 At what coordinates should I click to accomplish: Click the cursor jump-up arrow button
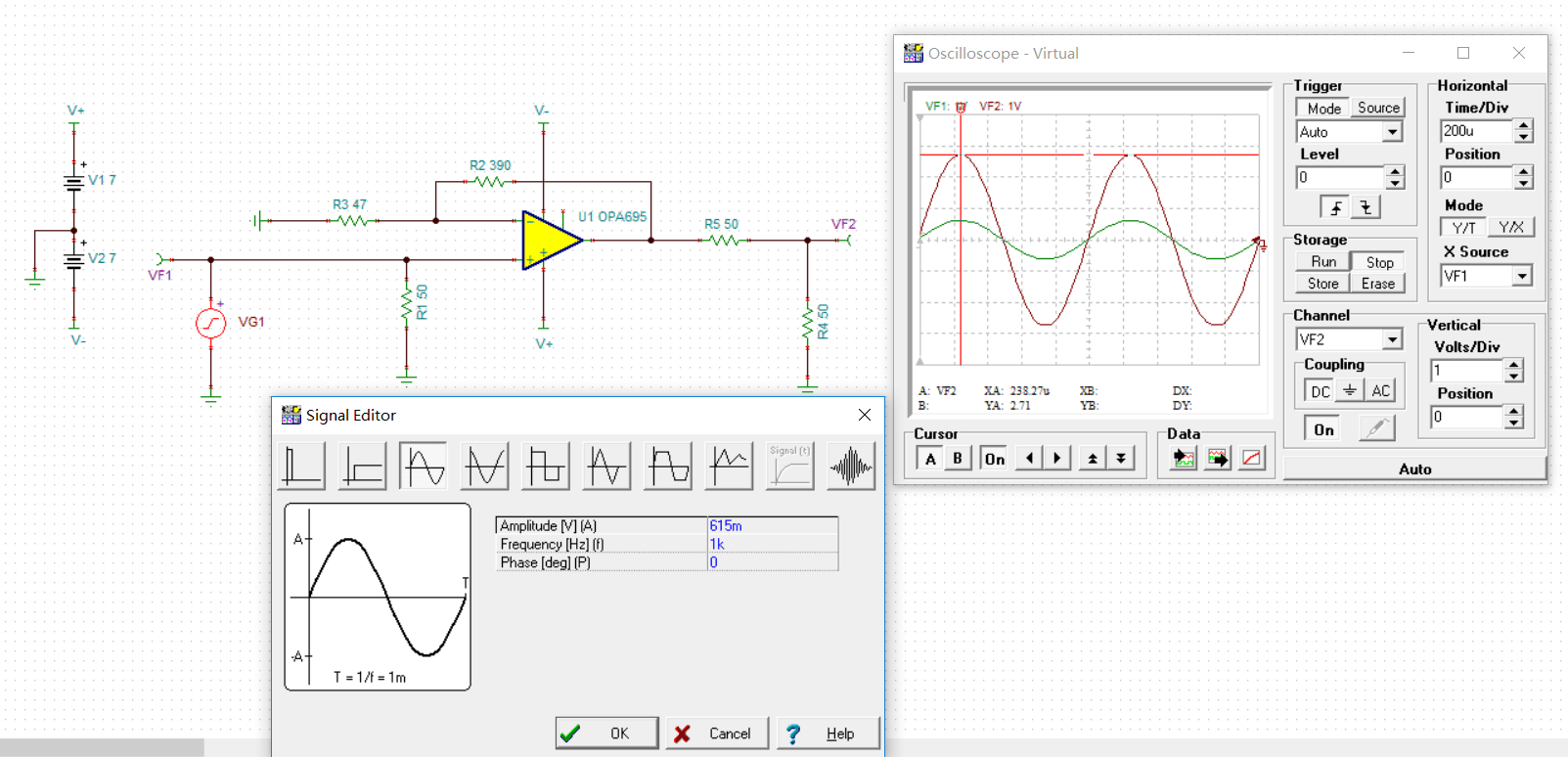click(x=1093, y=459)
